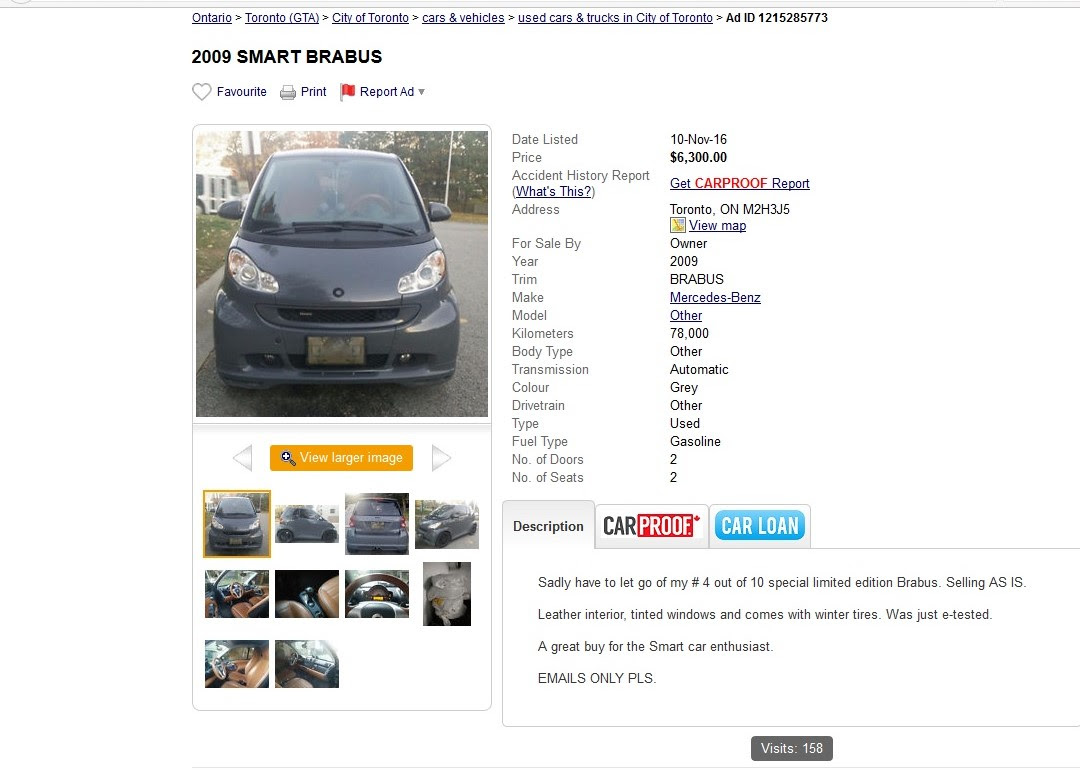
Task: Switch to the CAR LOAN tab
Action: click(760, 526)
